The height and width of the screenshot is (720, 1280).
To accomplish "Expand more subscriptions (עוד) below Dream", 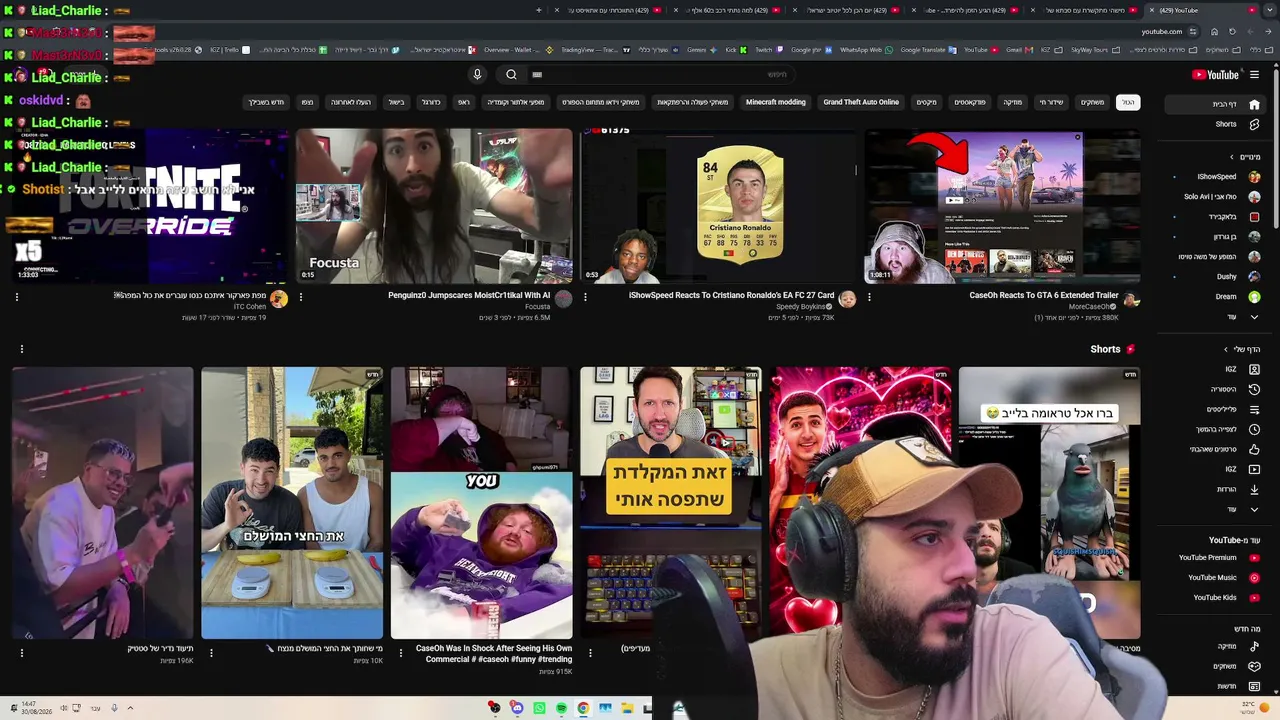I will pyautogui.click(x=1217, y=317).
